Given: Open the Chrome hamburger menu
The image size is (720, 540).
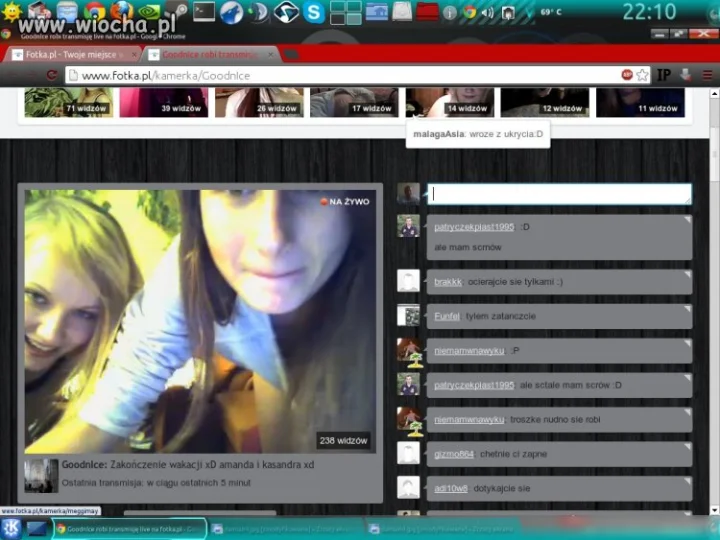Looking at the screenshot, I should click(707, 75).
